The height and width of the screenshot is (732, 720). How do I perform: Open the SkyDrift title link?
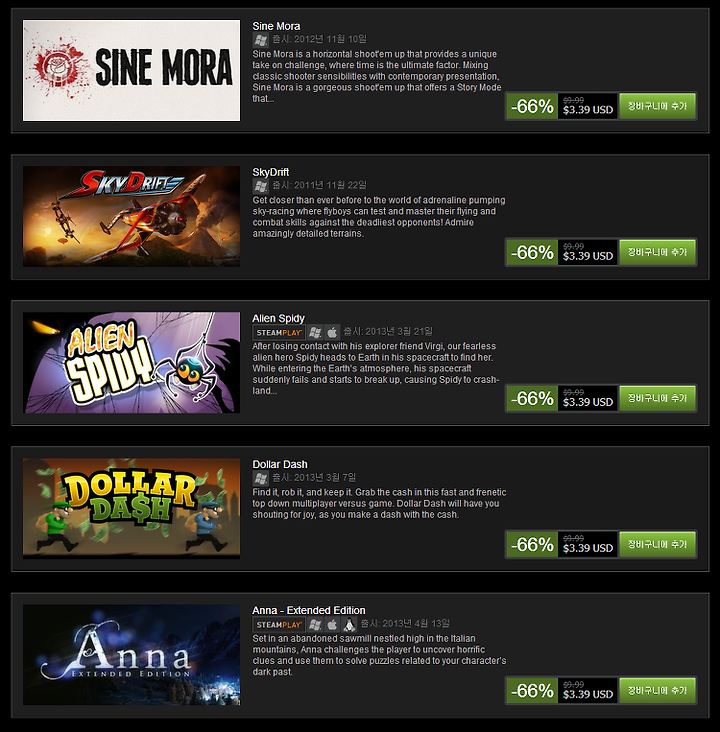(271, 172)
